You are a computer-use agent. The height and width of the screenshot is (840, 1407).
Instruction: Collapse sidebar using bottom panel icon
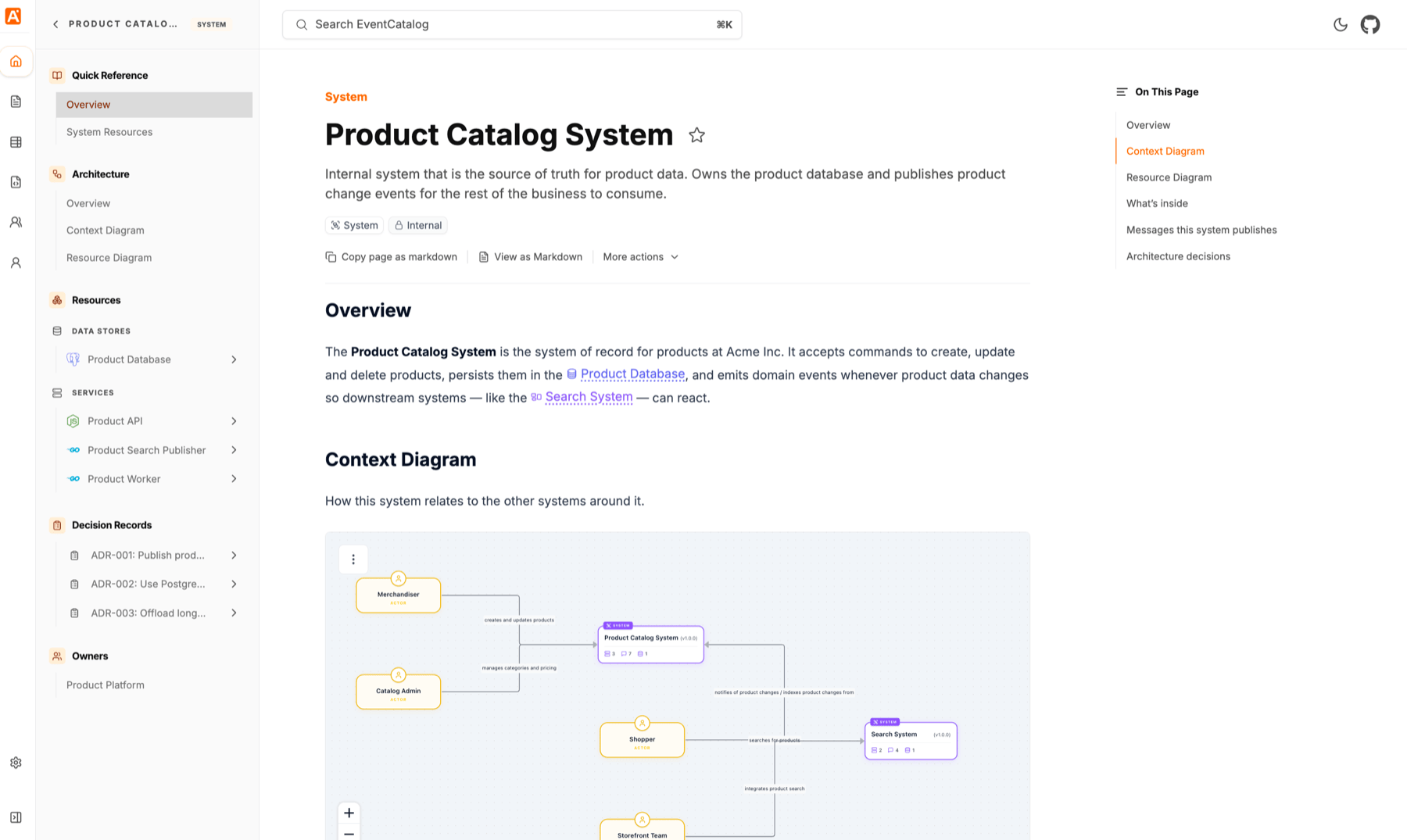point(16,817)
